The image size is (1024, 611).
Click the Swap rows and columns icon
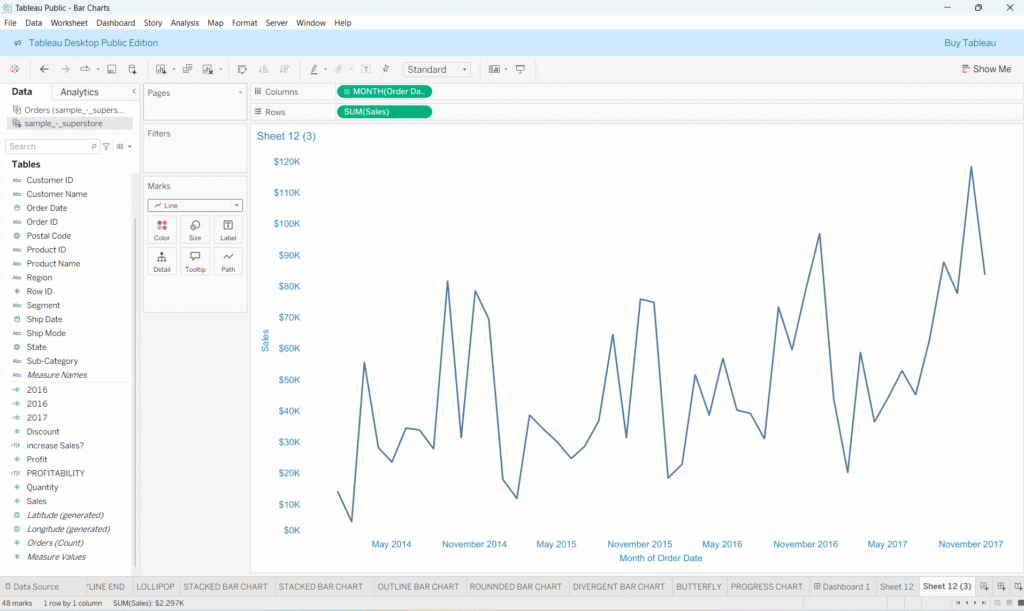click(x=242, y=70)
